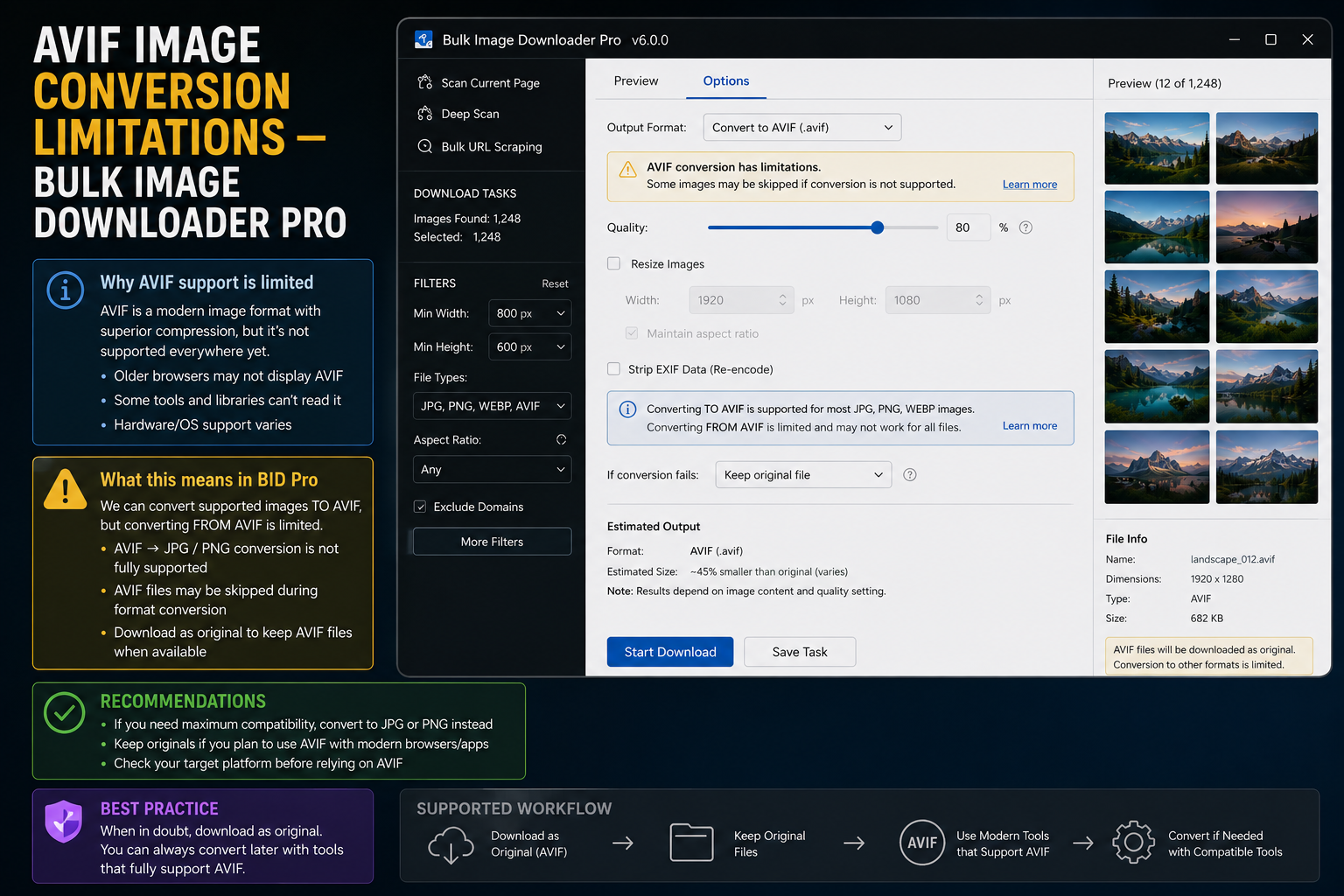Click the Save Task button
This screenshot has height=896, width=1344.
click(800, 652)
